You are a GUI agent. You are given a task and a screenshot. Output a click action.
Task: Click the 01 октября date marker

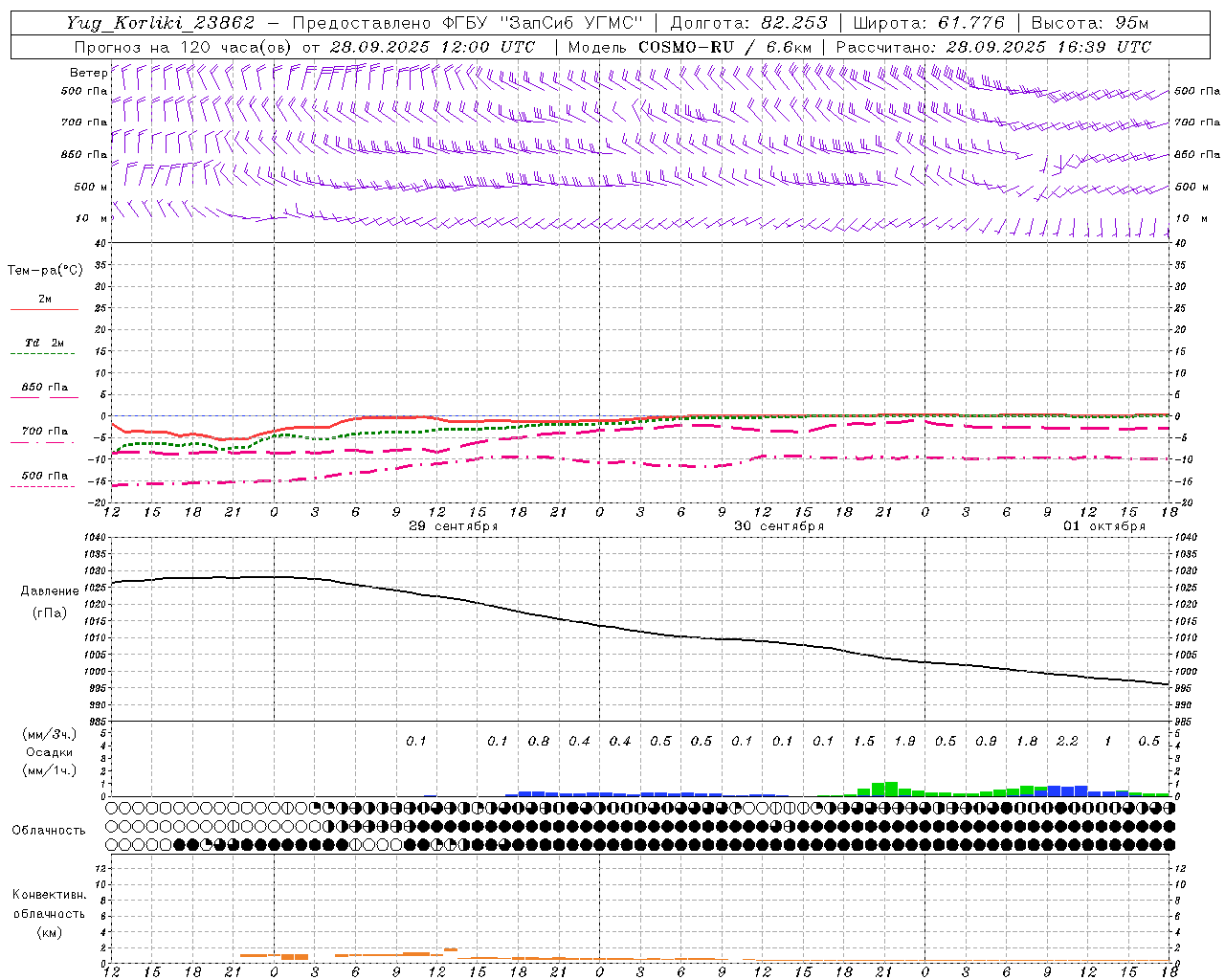click(1103, 526)
